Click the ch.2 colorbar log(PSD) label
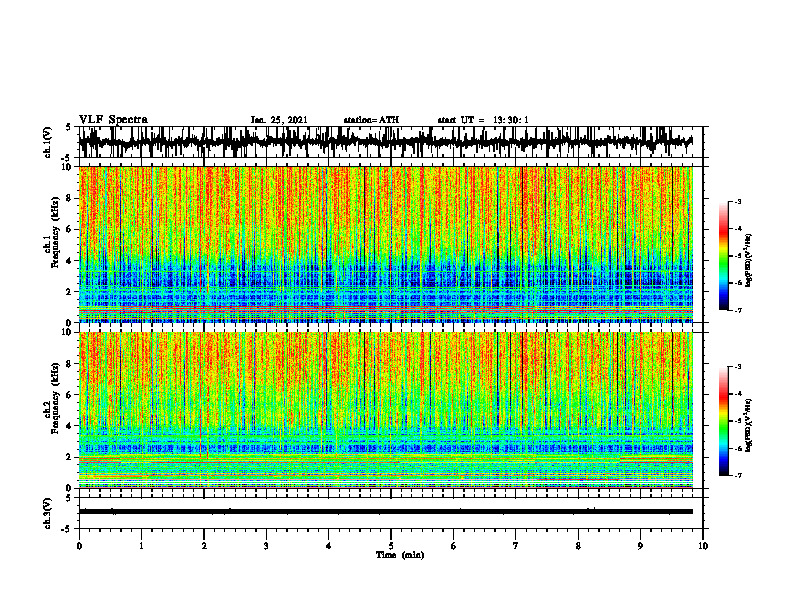The image size is (792, 612). [749, 425]
